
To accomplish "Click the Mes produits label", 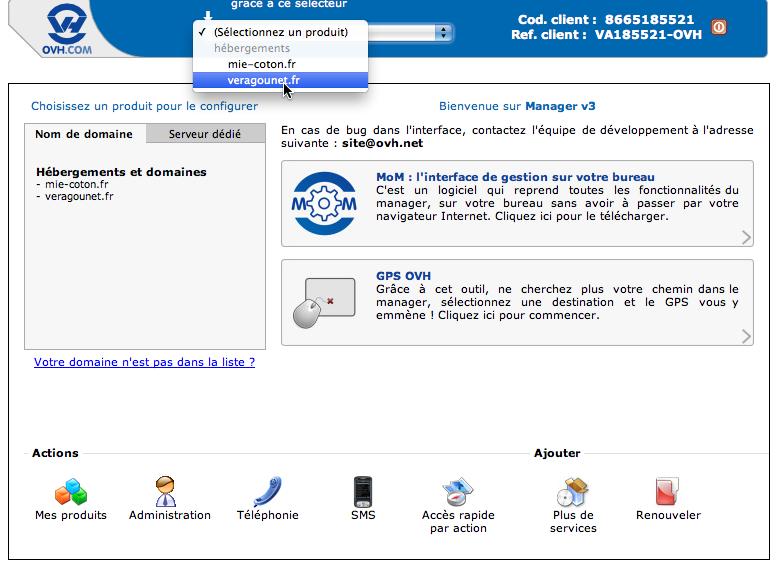I will coord(71,515).
